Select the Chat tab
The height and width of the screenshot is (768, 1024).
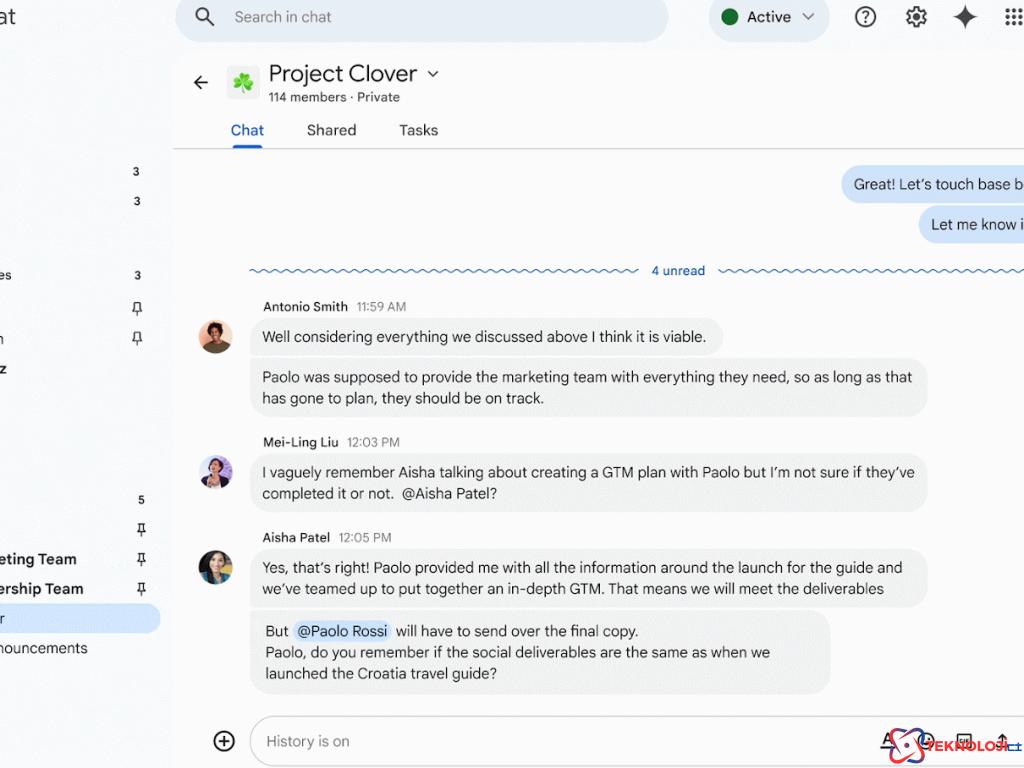(247, 130)
